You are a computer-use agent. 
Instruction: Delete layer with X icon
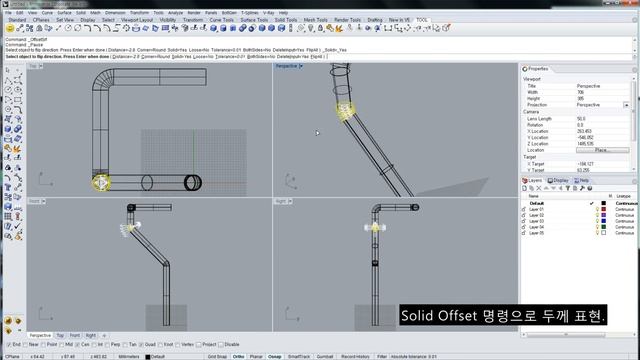pyautogui.click(x=539, y=188)
